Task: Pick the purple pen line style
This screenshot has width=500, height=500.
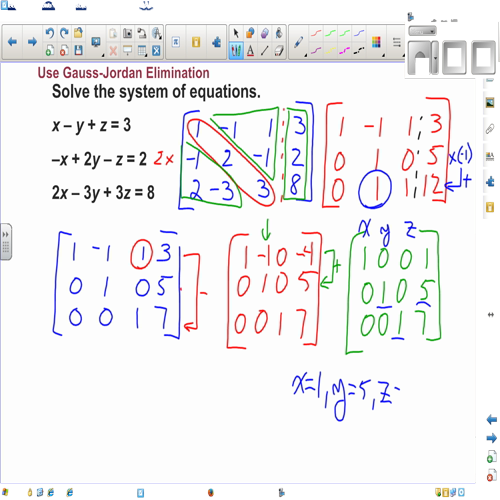Action: coord(316,51)
